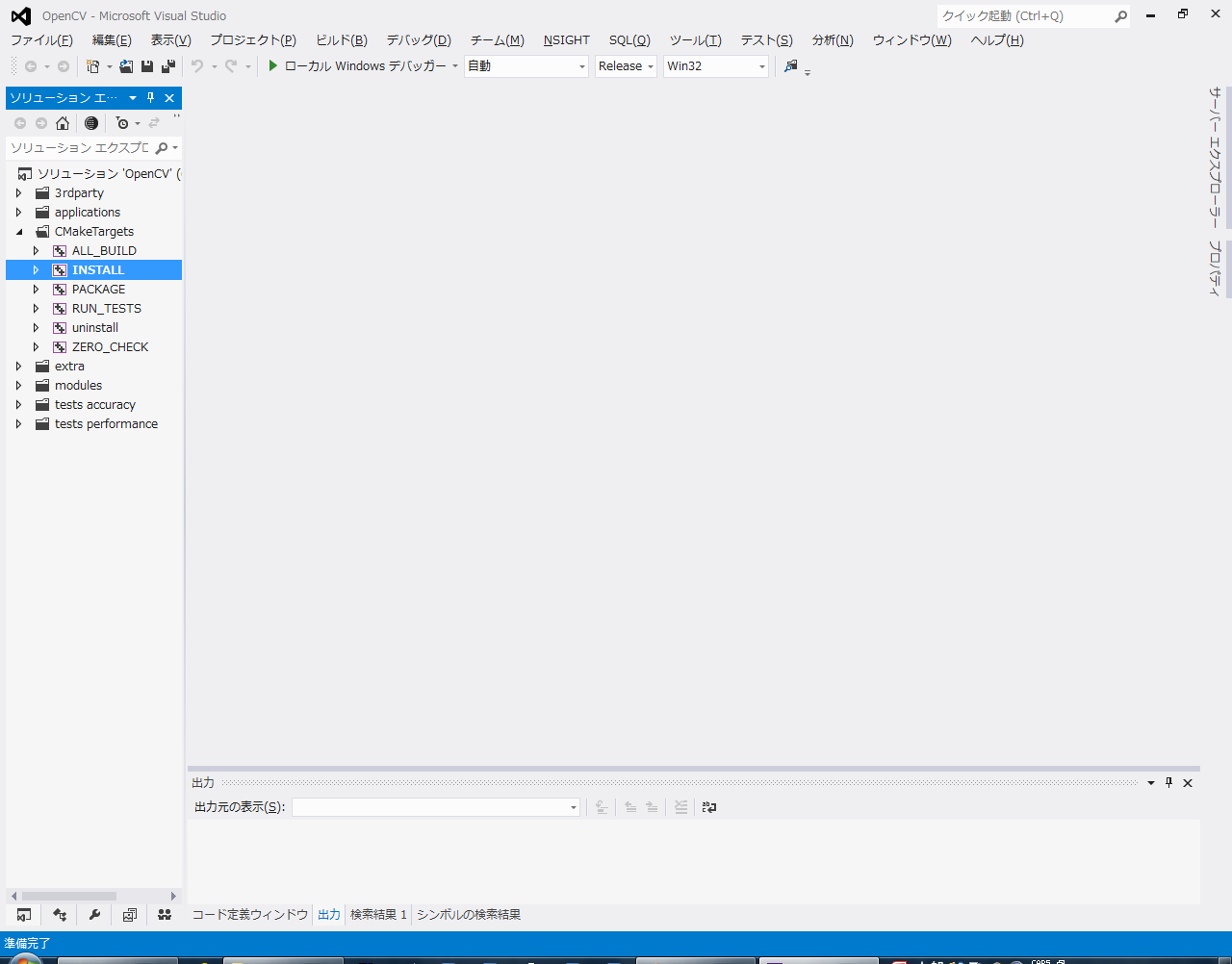The height and width of the screenshot is (964, 1232).
Task: Collapse the CMakeTargets folder
Action: [18, 231]
